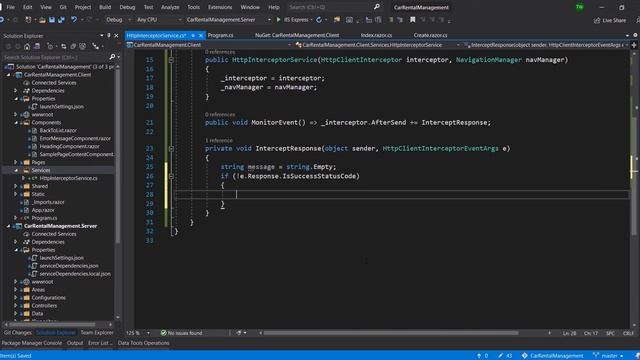This screenshot has height=360, width=640.
Task: Click the Undo arrow in the toolbar
Action: coord(74,20)
